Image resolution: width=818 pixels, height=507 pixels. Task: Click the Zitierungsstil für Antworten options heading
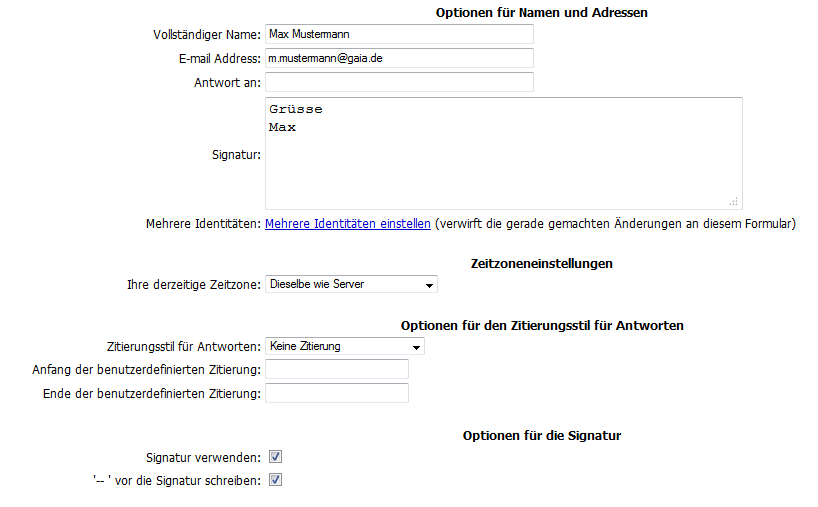[x=542, y=326]
